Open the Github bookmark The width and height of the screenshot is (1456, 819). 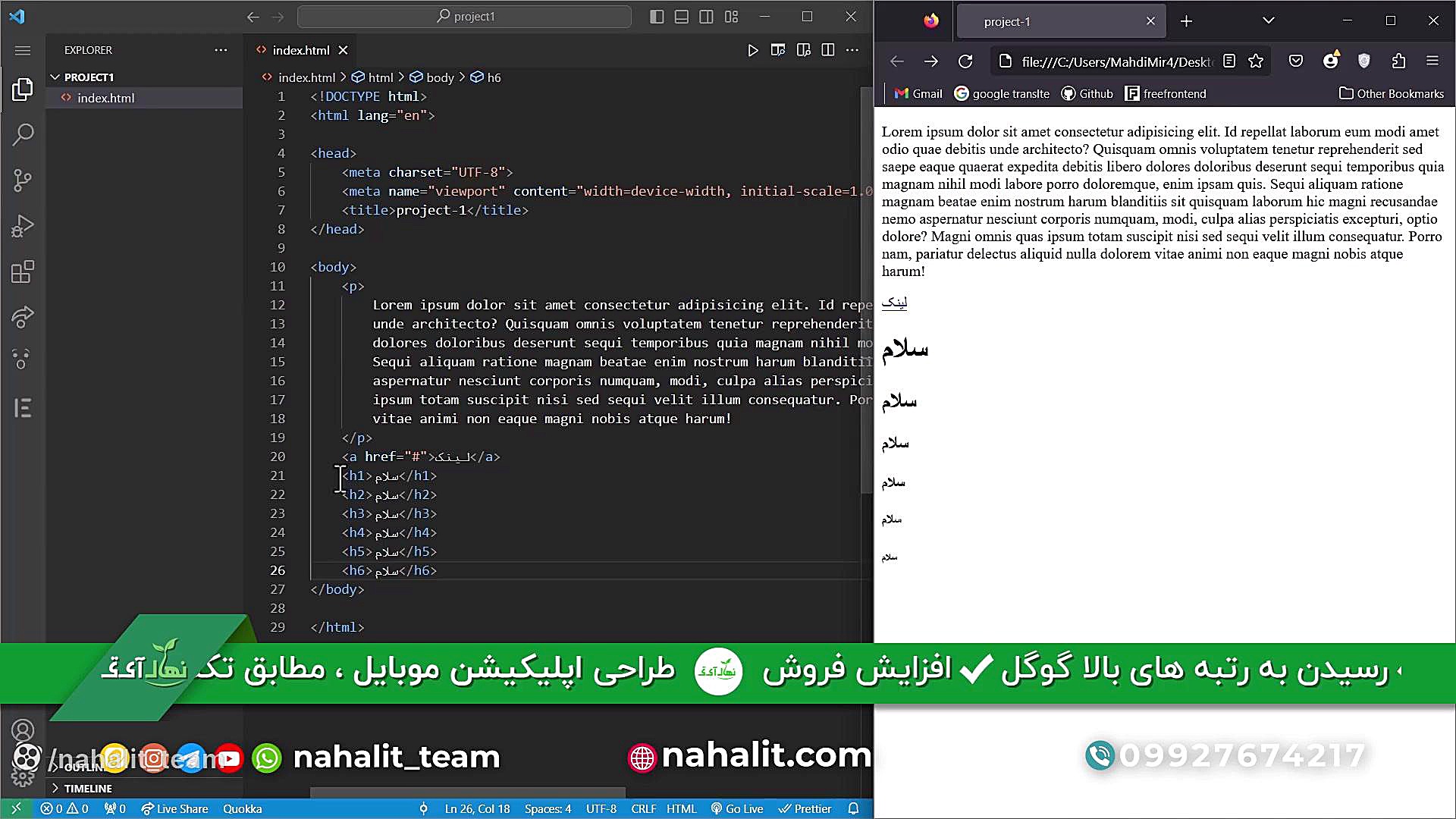tap(1087, 94)
